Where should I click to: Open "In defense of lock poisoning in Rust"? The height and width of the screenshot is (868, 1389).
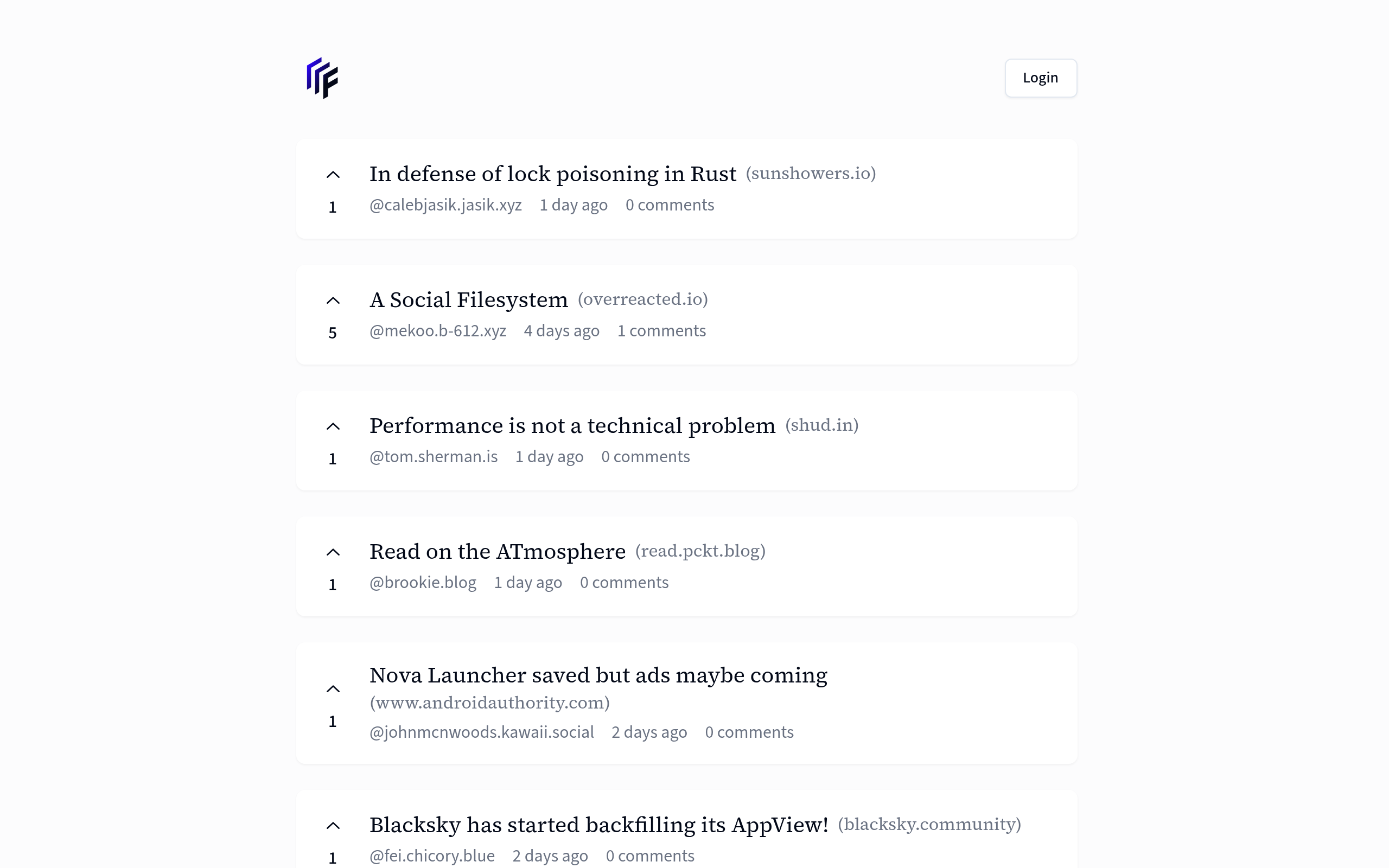tap(553, 174)
